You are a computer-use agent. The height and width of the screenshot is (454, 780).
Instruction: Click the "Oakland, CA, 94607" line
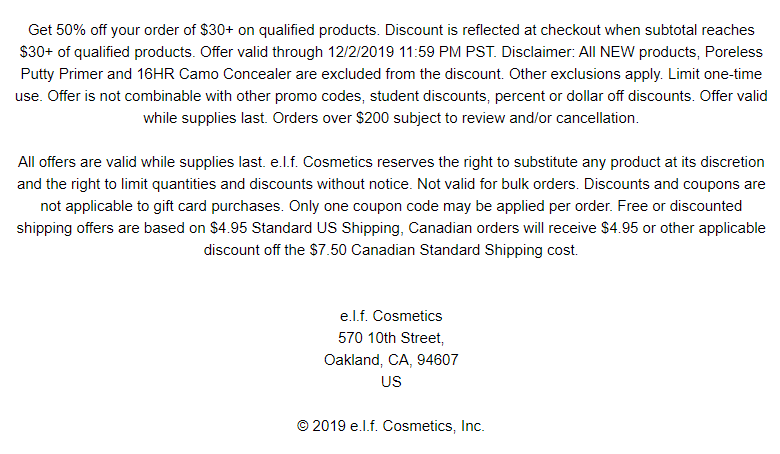391,360
